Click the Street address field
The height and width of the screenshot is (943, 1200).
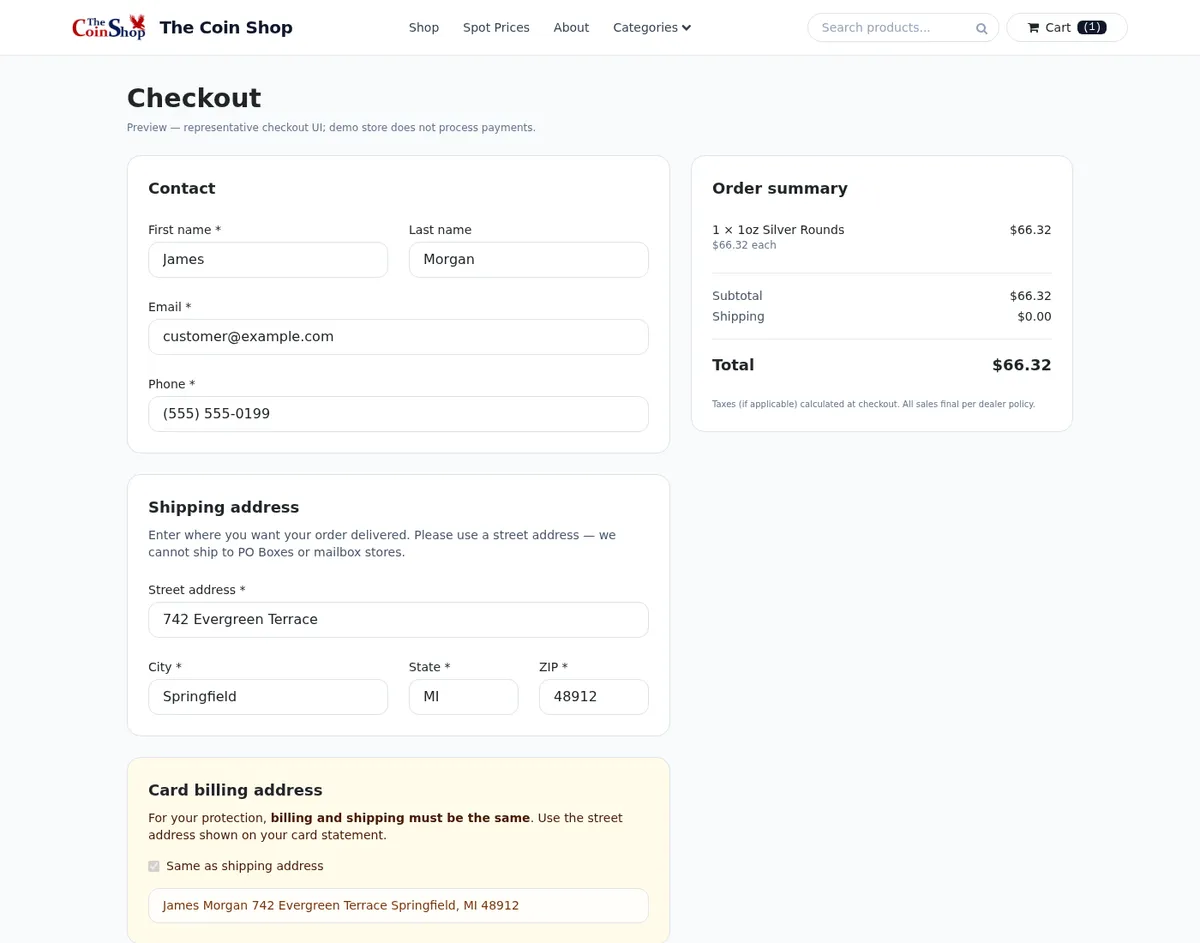398,620
